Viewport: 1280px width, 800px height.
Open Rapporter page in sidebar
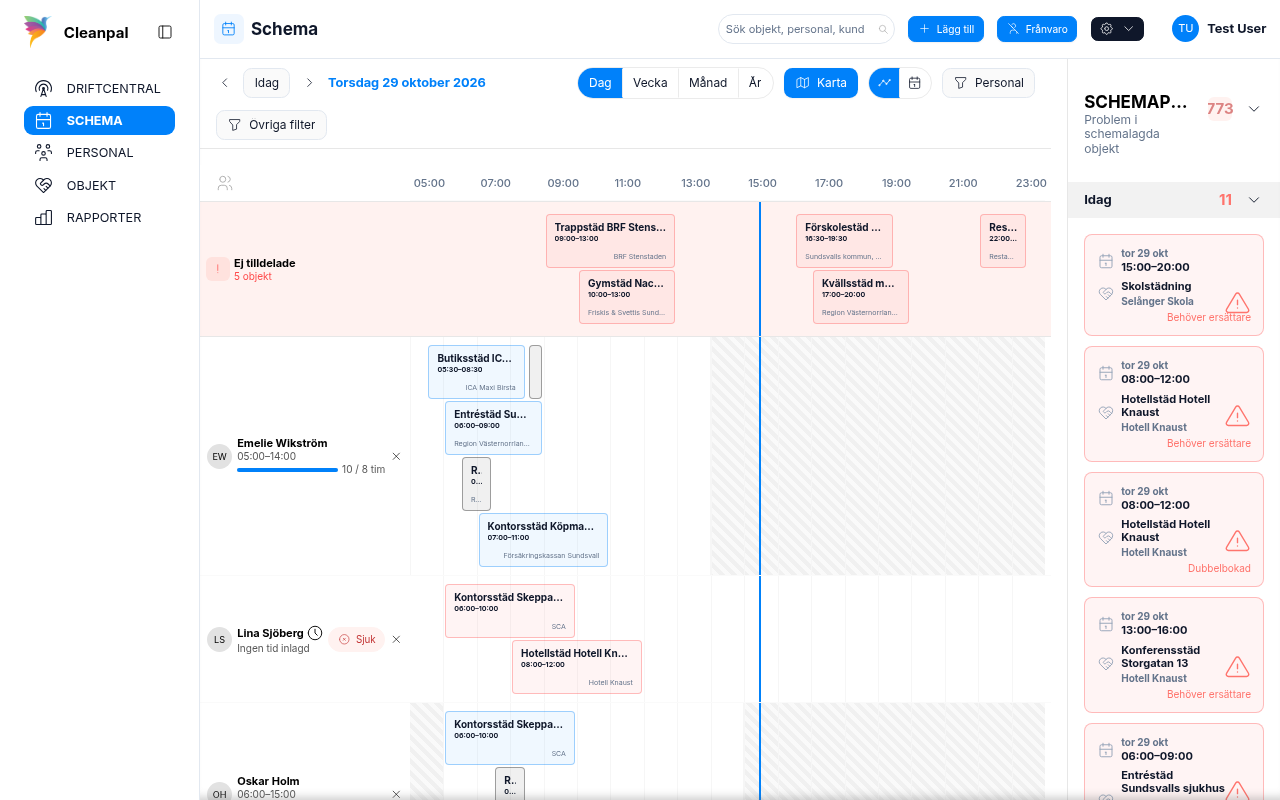click(x=99, y=217)
